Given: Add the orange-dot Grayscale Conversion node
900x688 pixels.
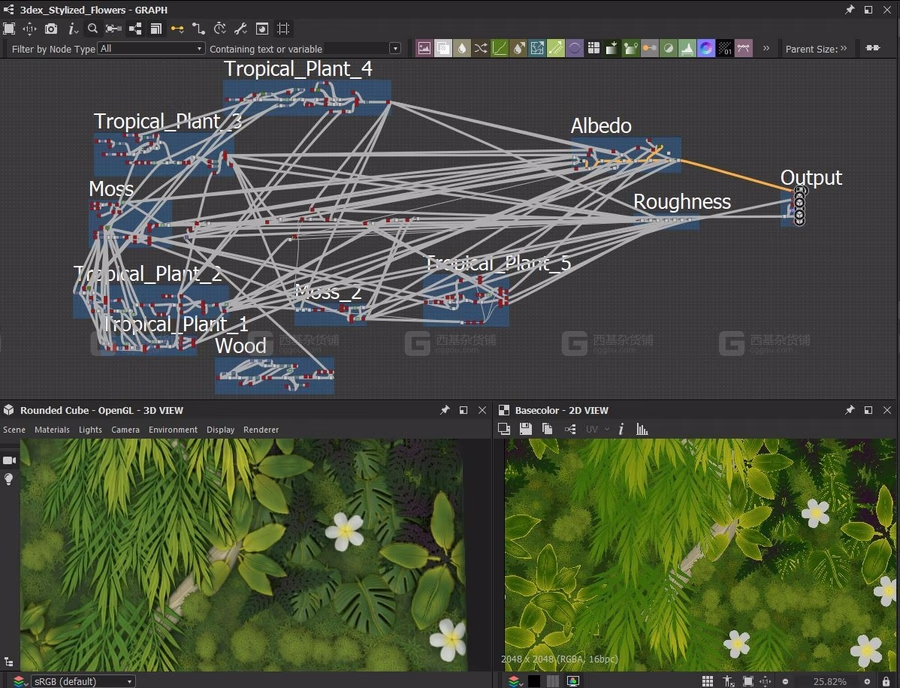Looking at the screenshot, I should coord(650,48).
